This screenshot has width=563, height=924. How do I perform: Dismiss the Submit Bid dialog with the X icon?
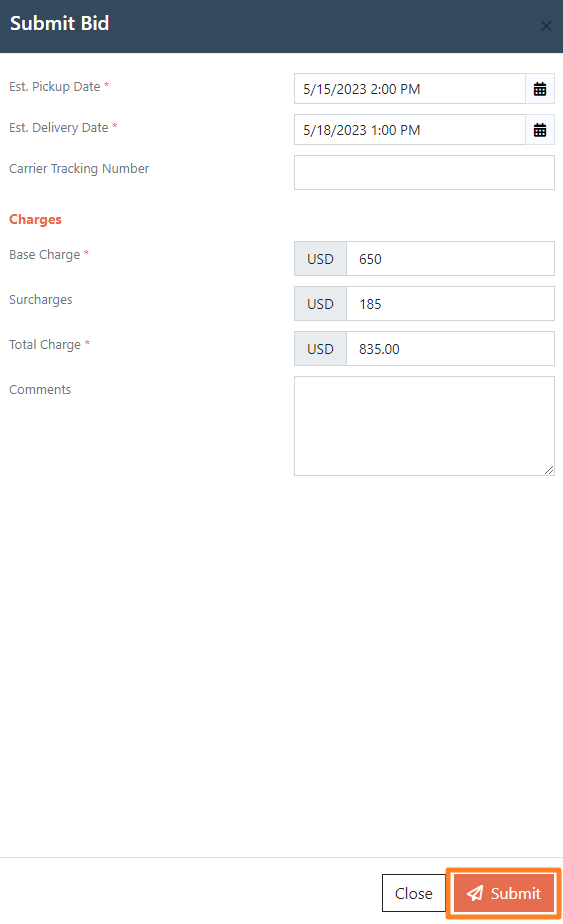[546, 26]
